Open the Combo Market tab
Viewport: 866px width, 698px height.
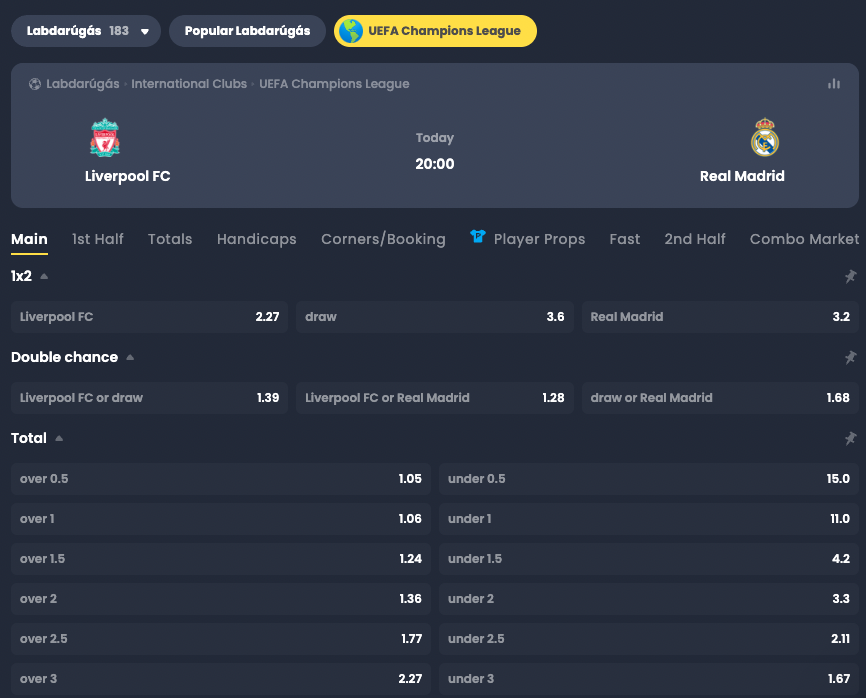coord(804,239)
